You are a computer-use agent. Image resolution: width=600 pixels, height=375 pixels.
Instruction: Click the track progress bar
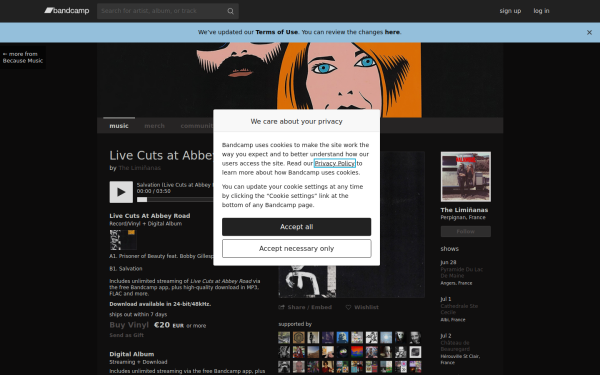[x=175, y=199]
